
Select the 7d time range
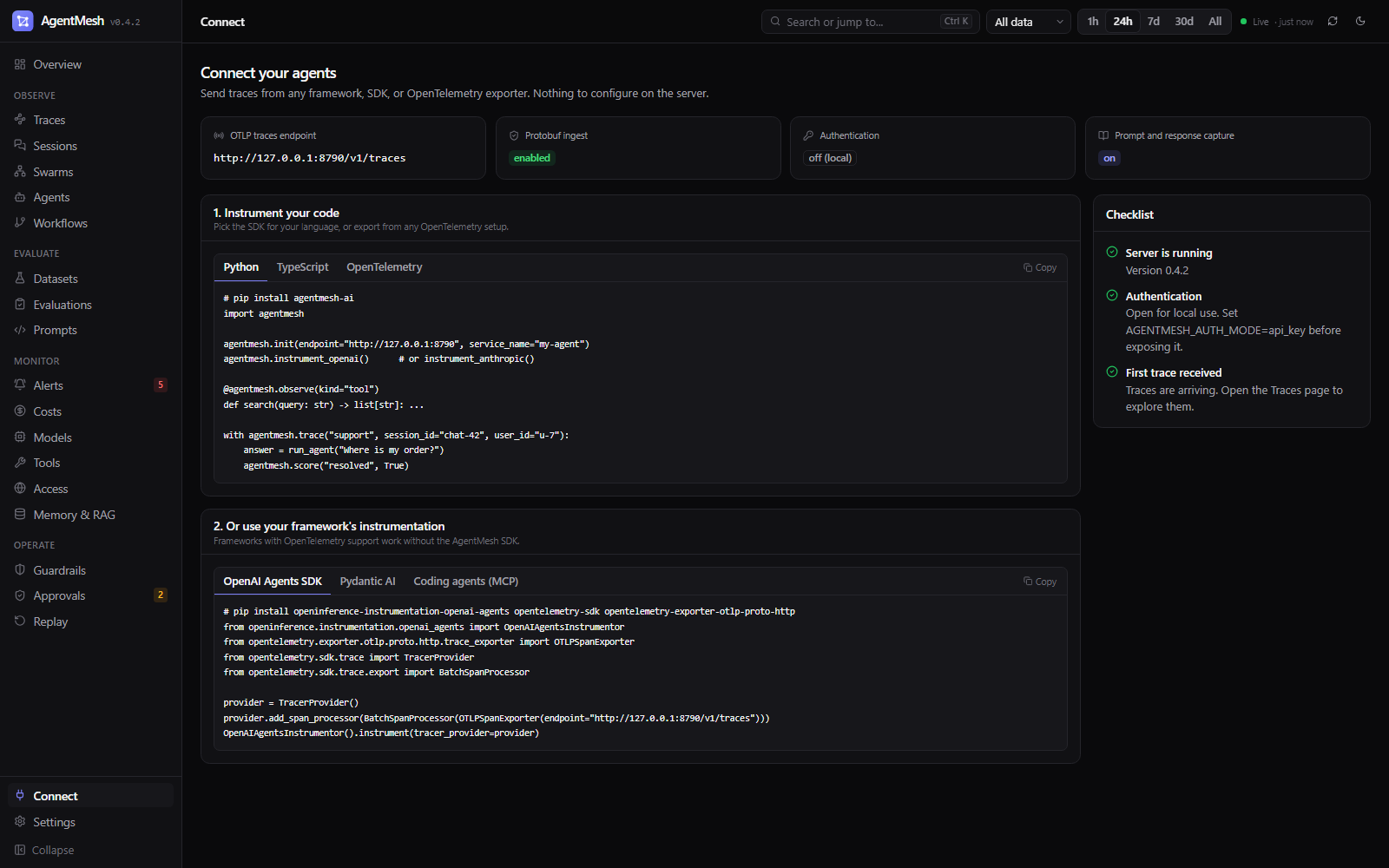pos(1154,22)
